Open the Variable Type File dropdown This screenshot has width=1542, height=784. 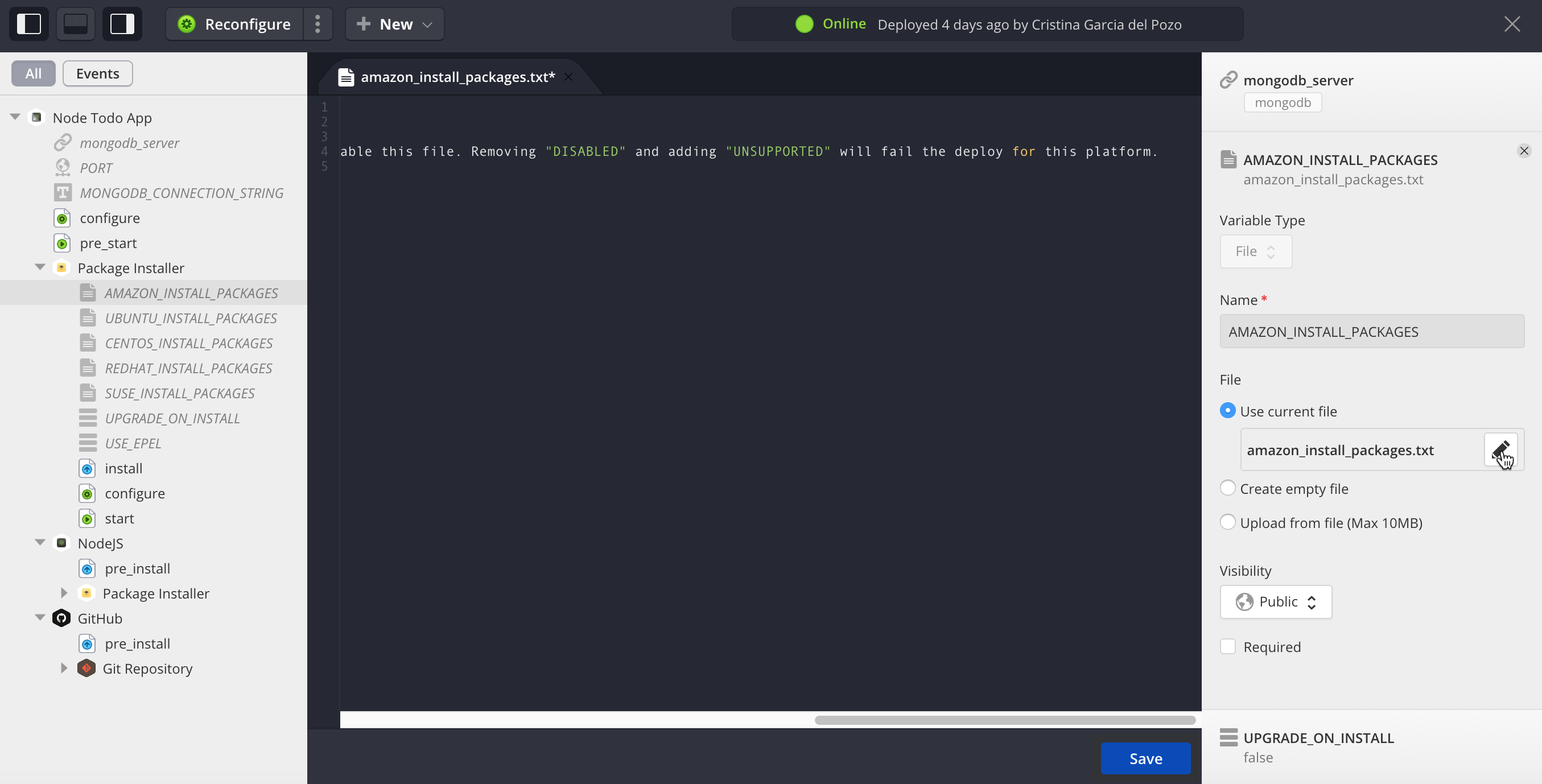(1256, 251)
